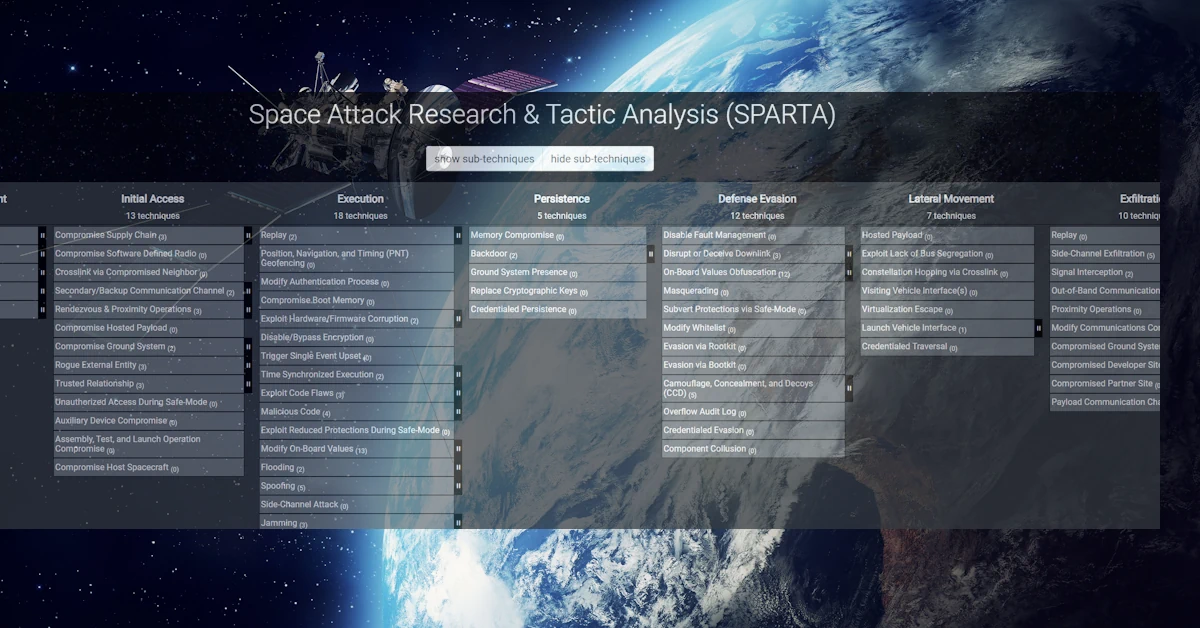Screen dimensions: 1200x628
Task: Expand the Backdoor sub-techniques handle
Action: click(x=651, y=254)
